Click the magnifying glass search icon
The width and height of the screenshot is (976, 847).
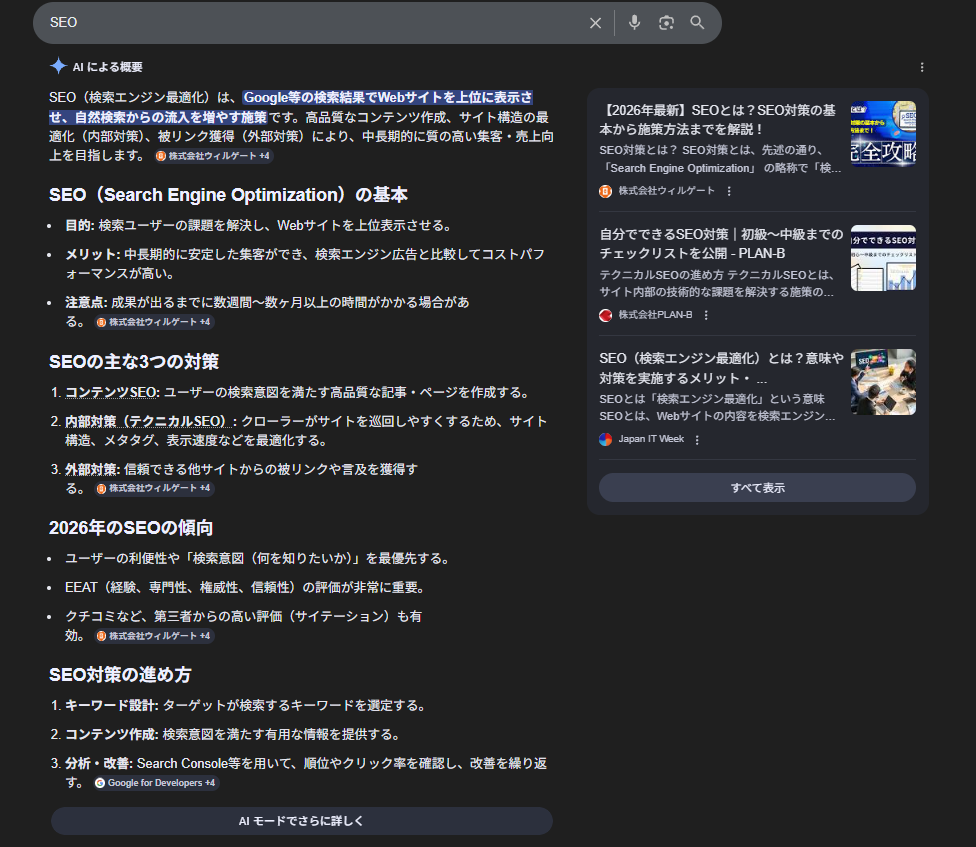(697, 23)
